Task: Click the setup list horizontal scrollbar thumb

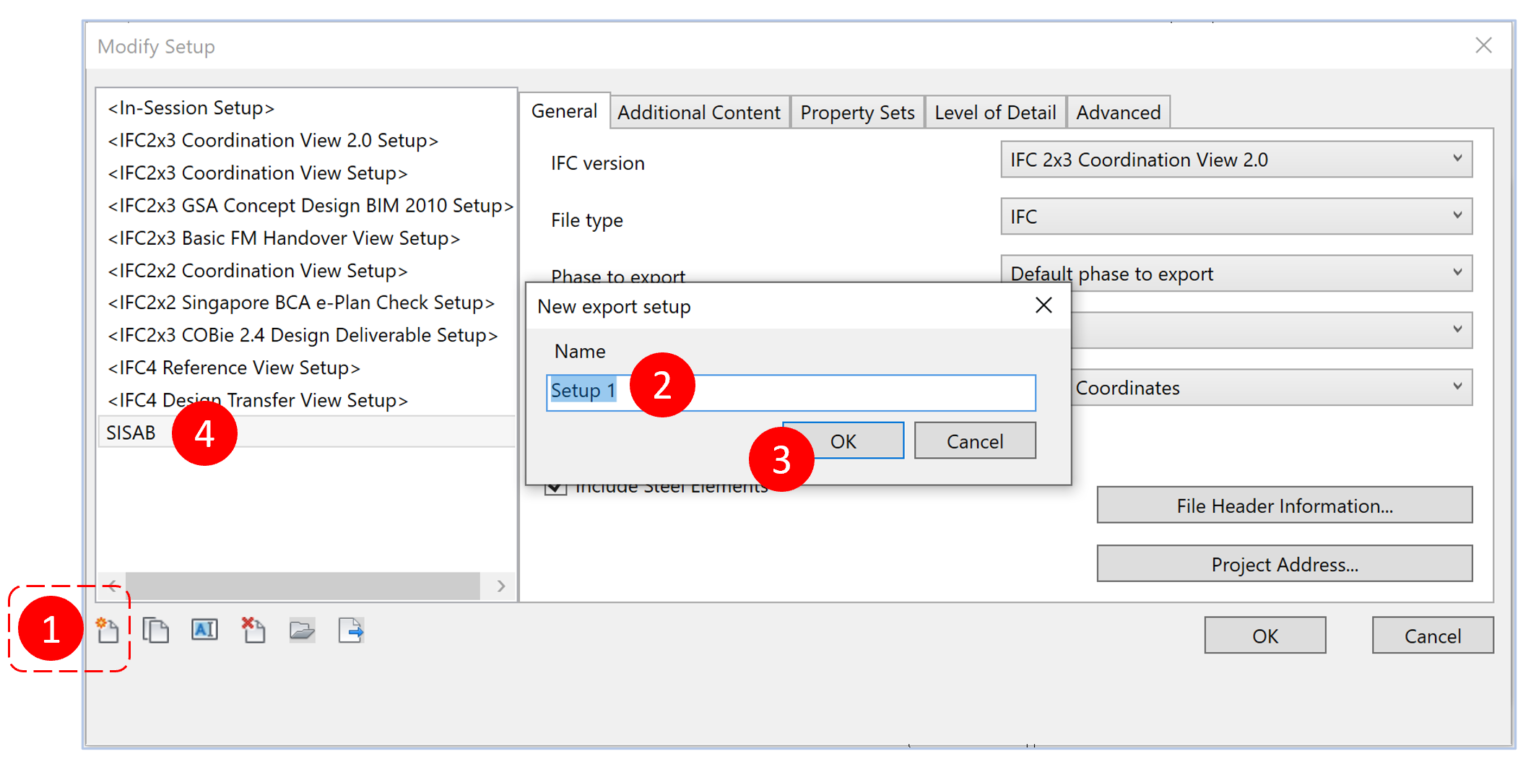Action: [x=305, y=586]
